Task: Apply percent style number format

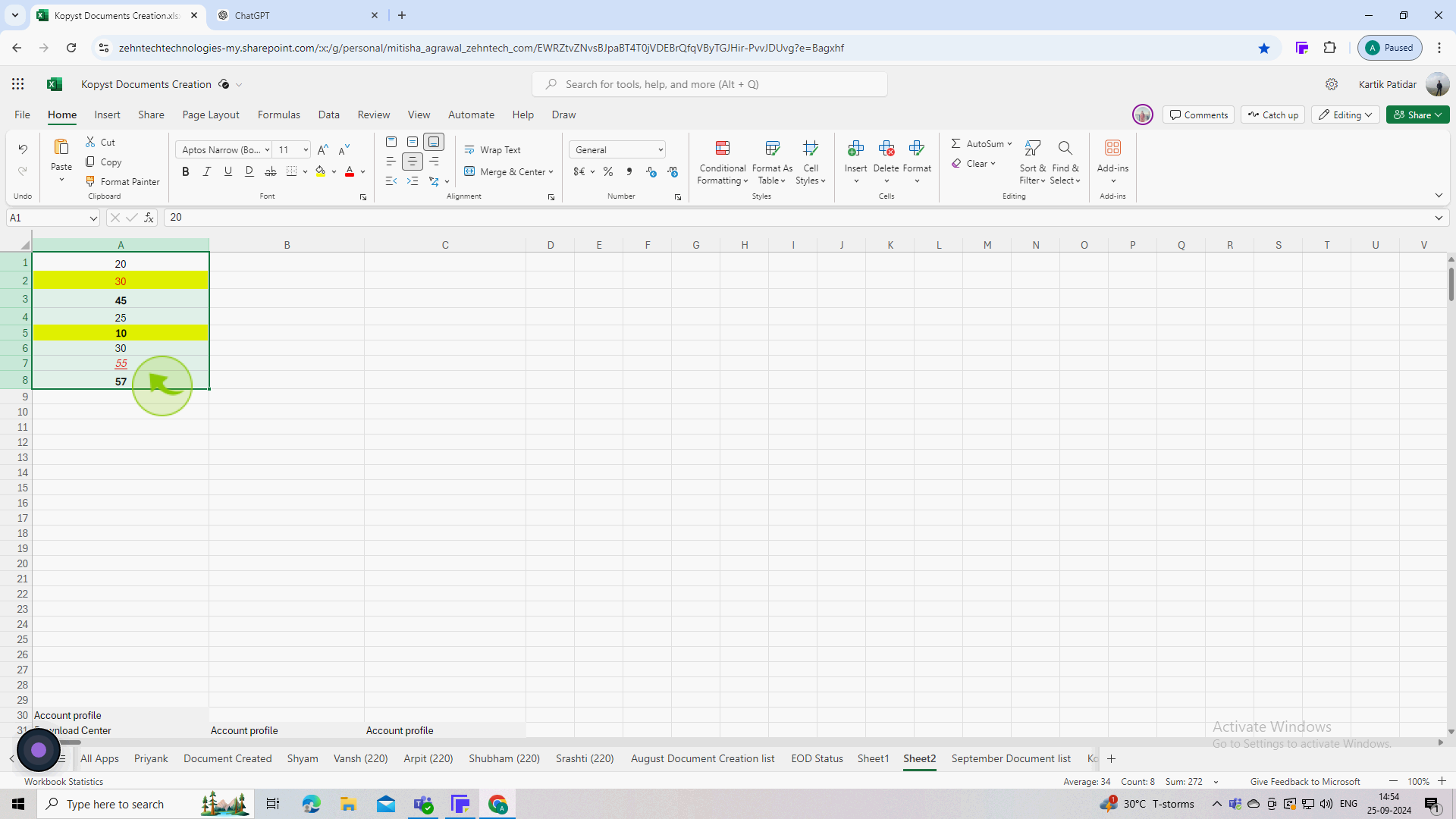Action: (x=608, y=172)
